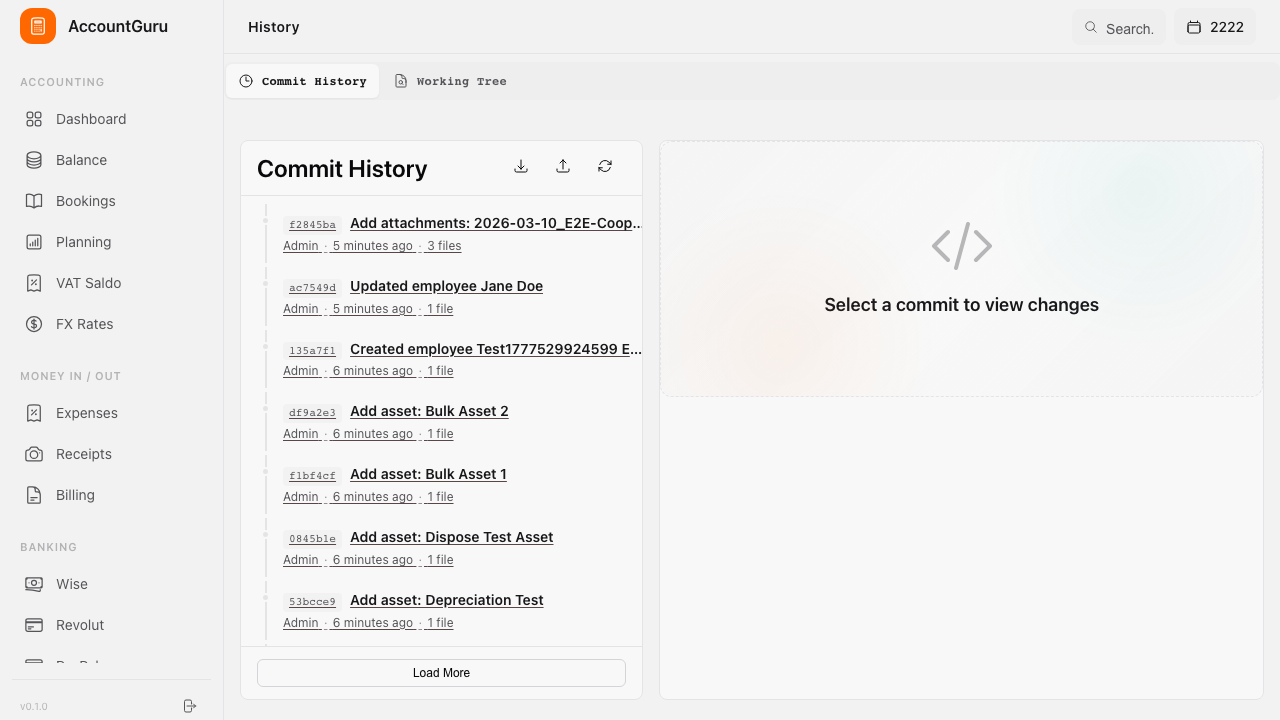
Task: Go to Balance in the sidebar
Action: tap(111, 160)
